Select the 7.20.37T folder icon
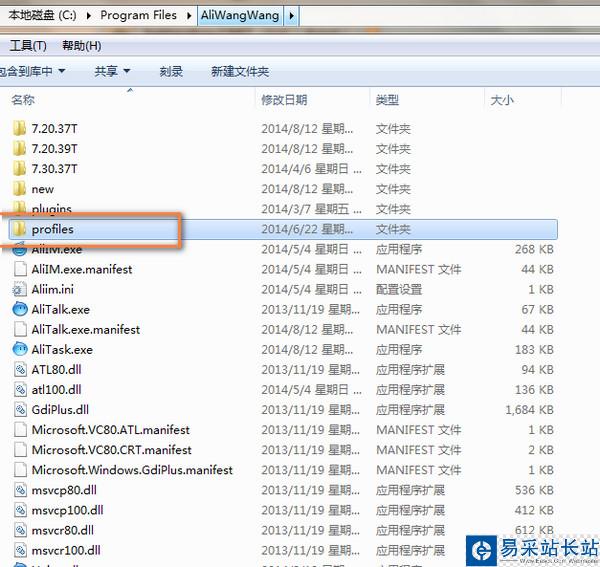This screenshot has width=600, height=567. click(x=19, y=128)
